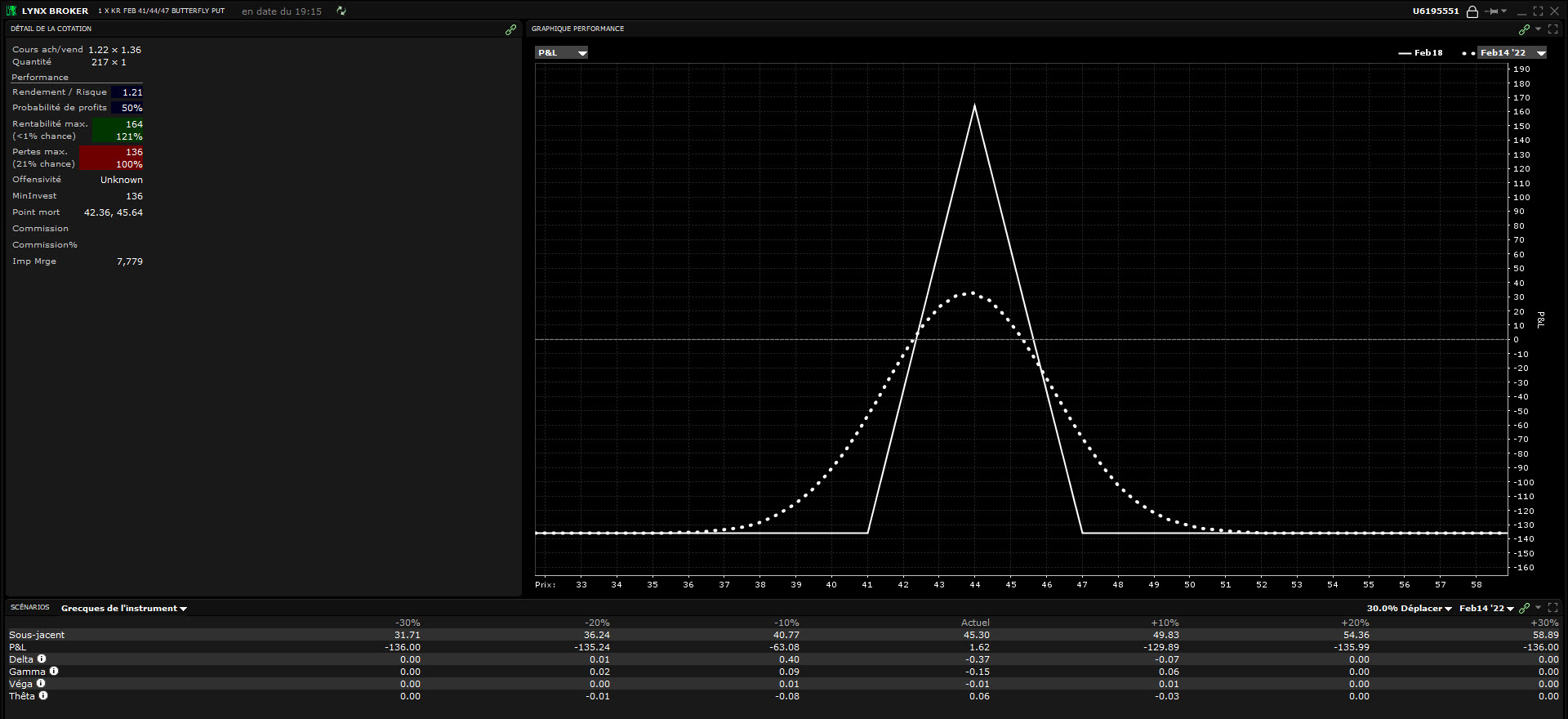
Task: Click the P&L vertical axis label
Action: pyautogui.click(x=1541, y=319)
